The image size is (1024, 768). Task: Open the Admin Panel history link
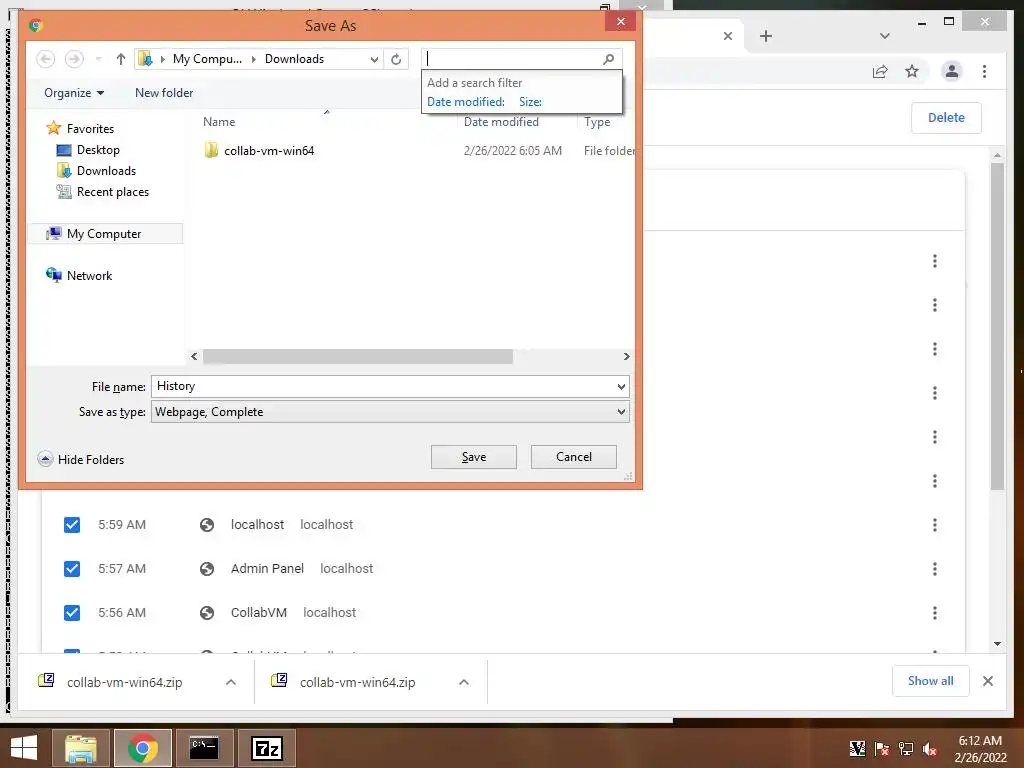[x=267, y=569]
